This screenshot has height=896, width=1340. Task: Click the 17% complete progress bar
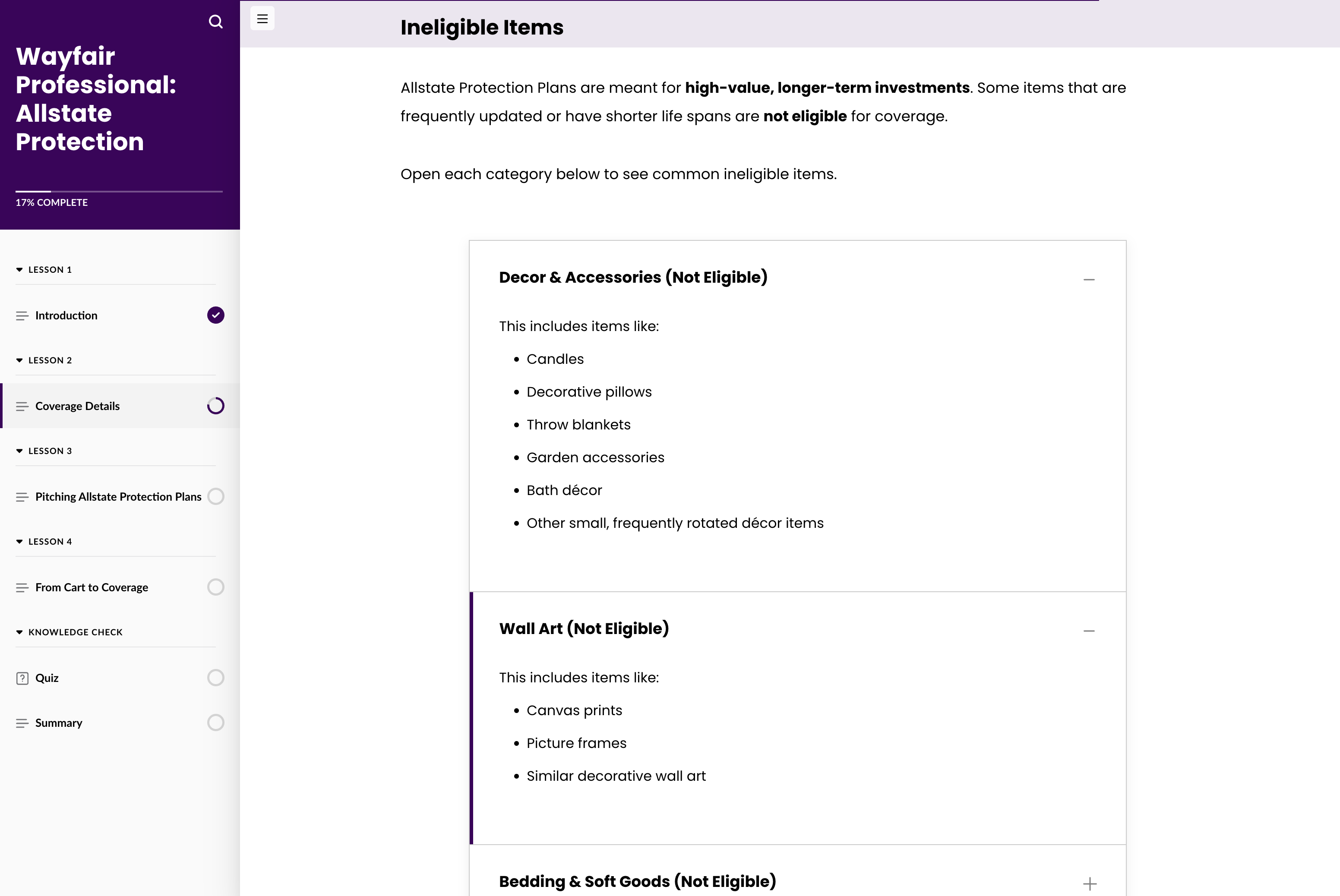click(x=119, y=192)
